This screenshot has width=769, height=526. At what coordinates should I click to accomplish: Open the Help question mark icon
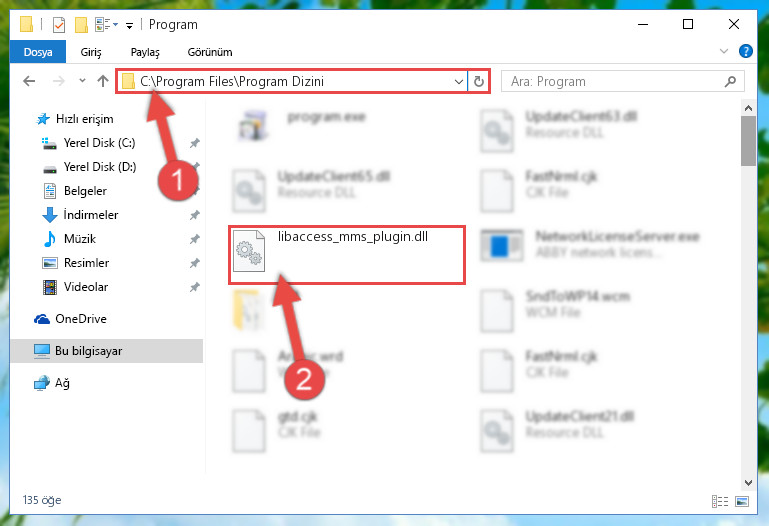(x=745, y=51)
